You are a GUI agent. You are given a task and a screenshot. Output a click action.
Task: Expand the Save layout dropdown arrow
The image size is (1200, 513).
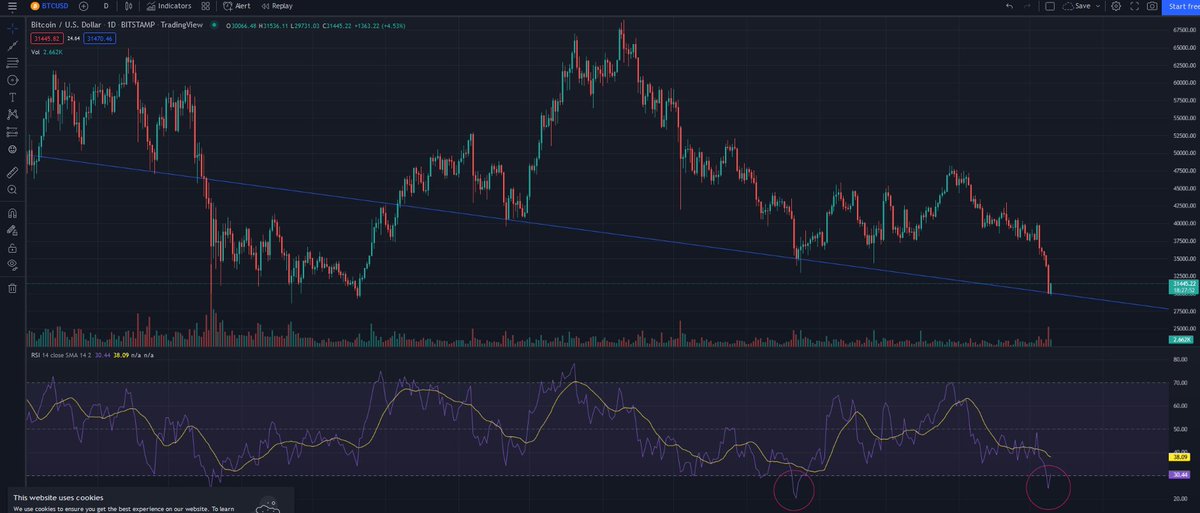[1099, 6]
